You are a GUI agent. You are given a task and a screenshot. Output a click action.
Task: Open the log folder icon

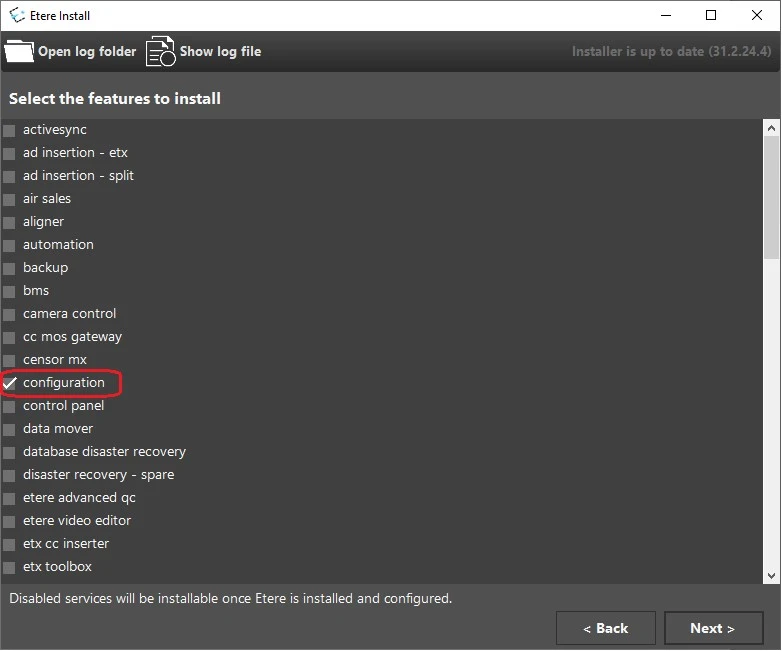coord(19,51)
